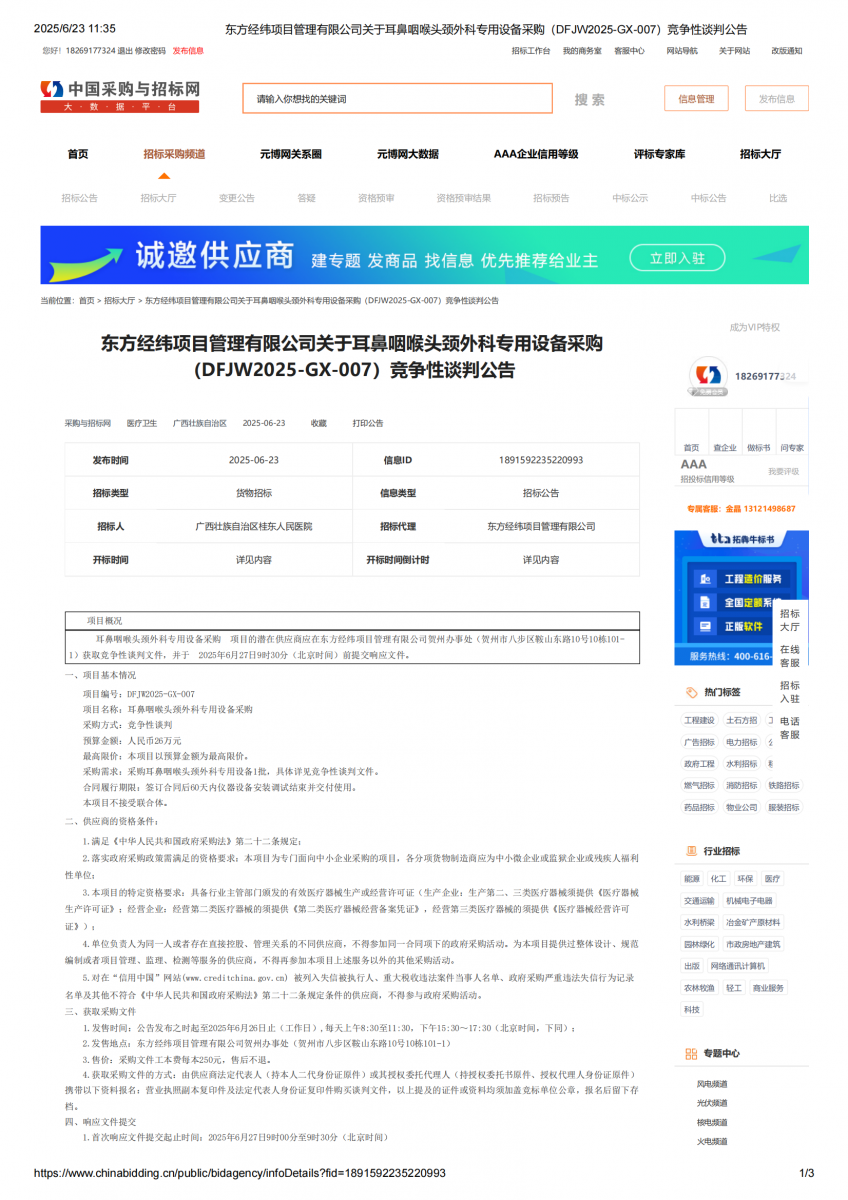Click the 我要评级 link
848x1200 pixels.
coord(784,471)
